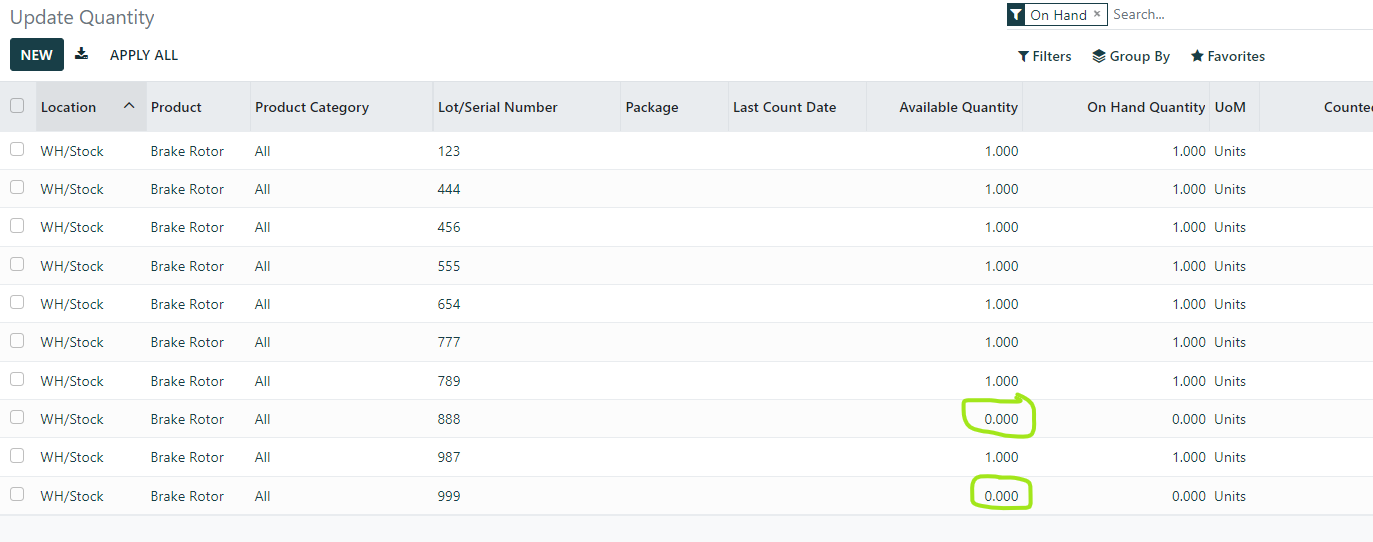Remove the On Hand filter tag

1097,14
